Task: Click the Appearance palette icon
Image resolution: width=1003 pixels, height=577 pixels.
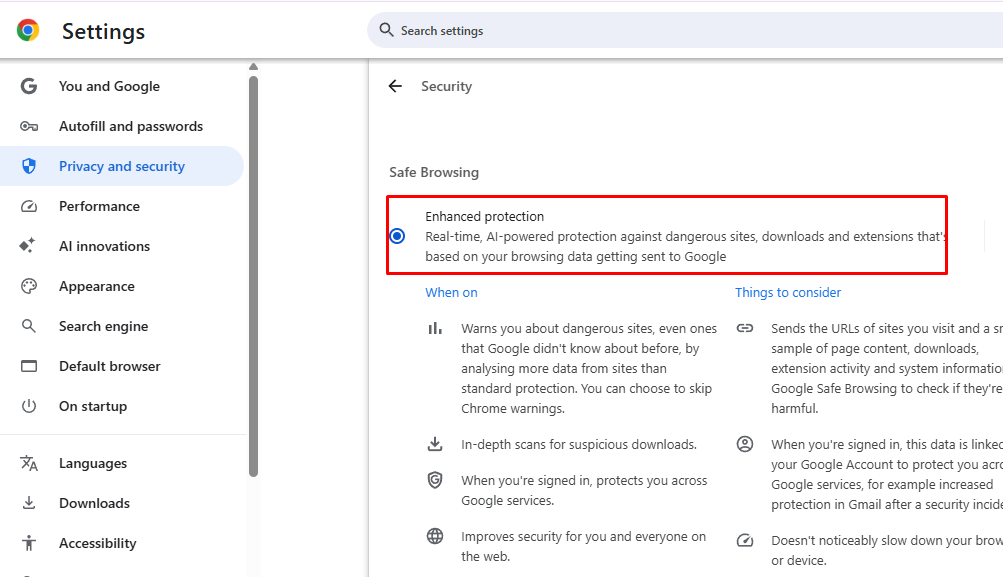Action: click(x=29, y=286)
